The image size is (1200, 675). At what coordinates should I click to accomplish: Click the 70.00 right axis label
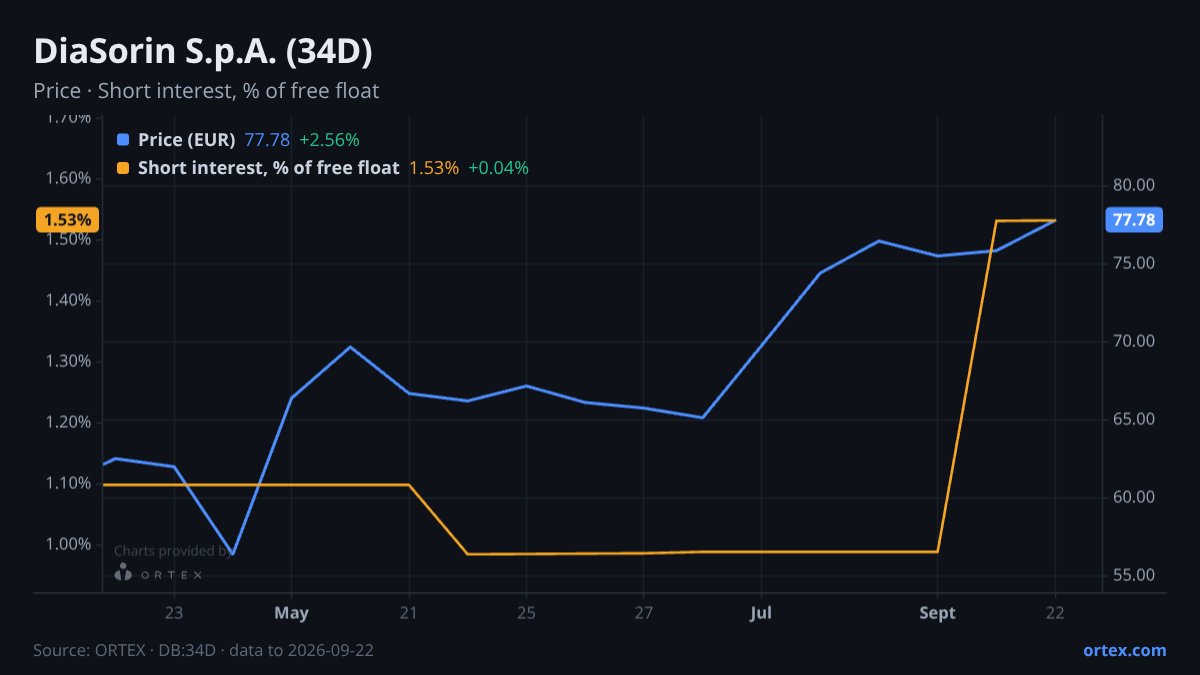coord(1133,341)
